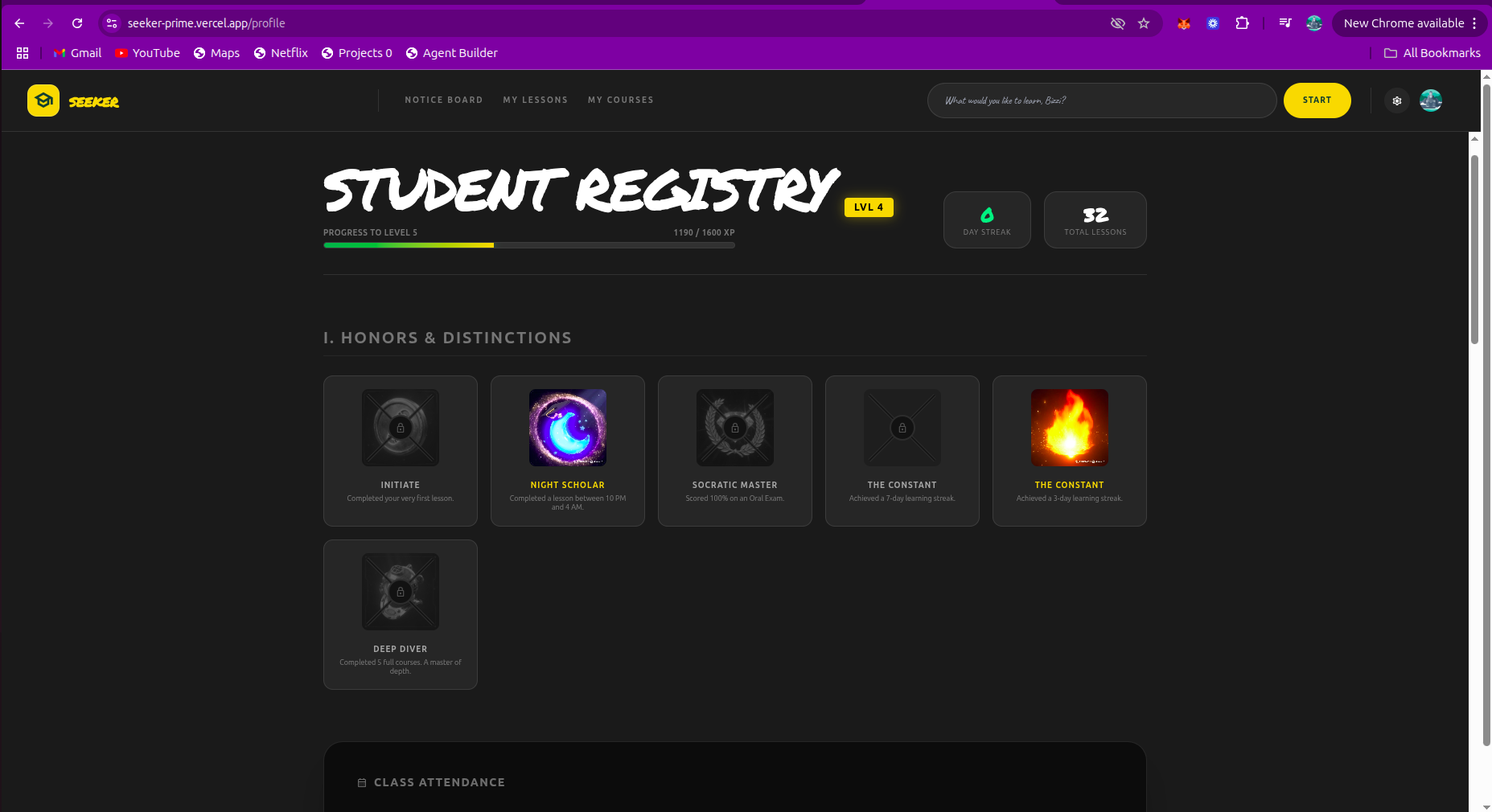Open the Day Streak stat card

[987, 220]
